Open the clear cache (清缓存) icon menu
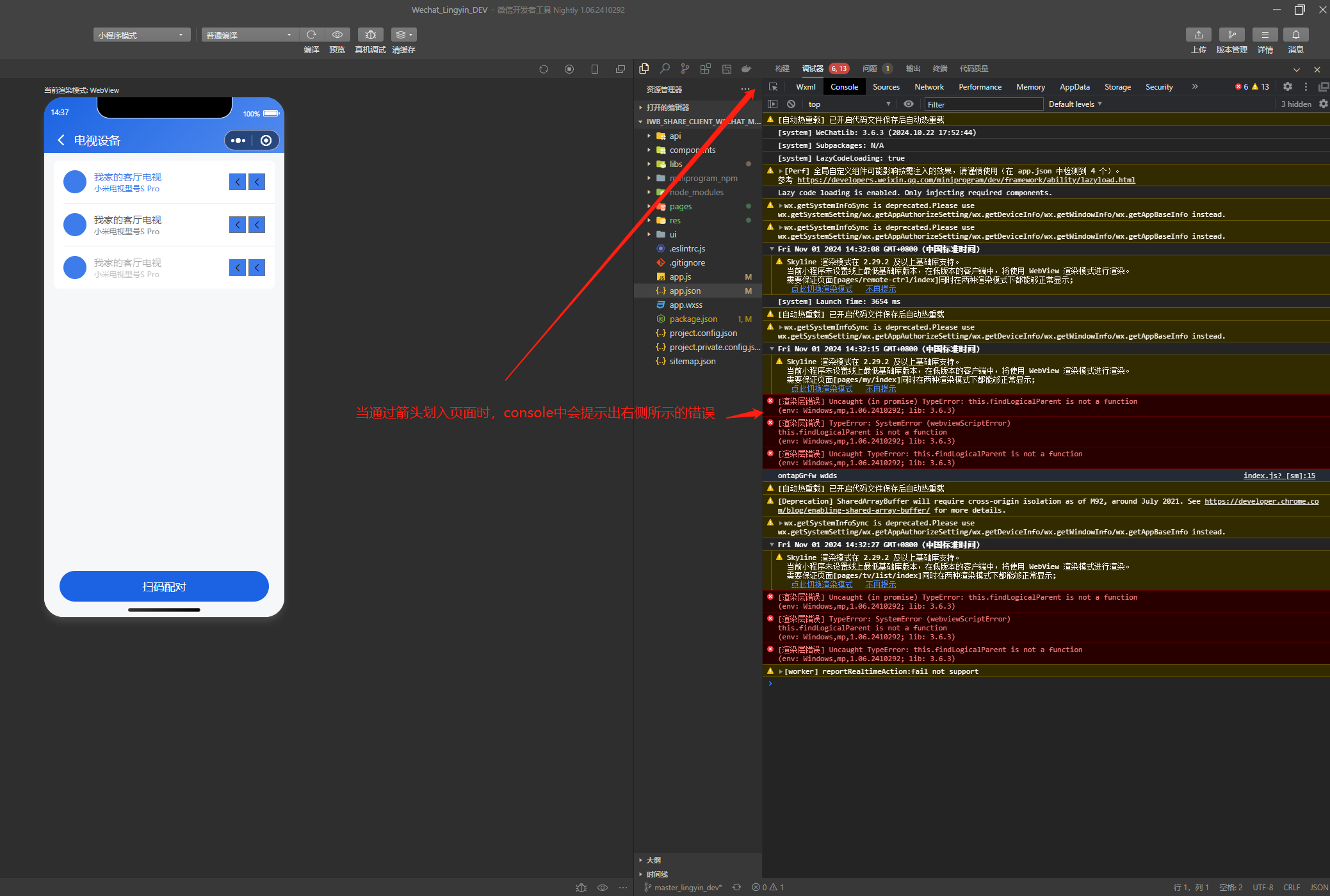1330x896 pixels. point(403,35)
